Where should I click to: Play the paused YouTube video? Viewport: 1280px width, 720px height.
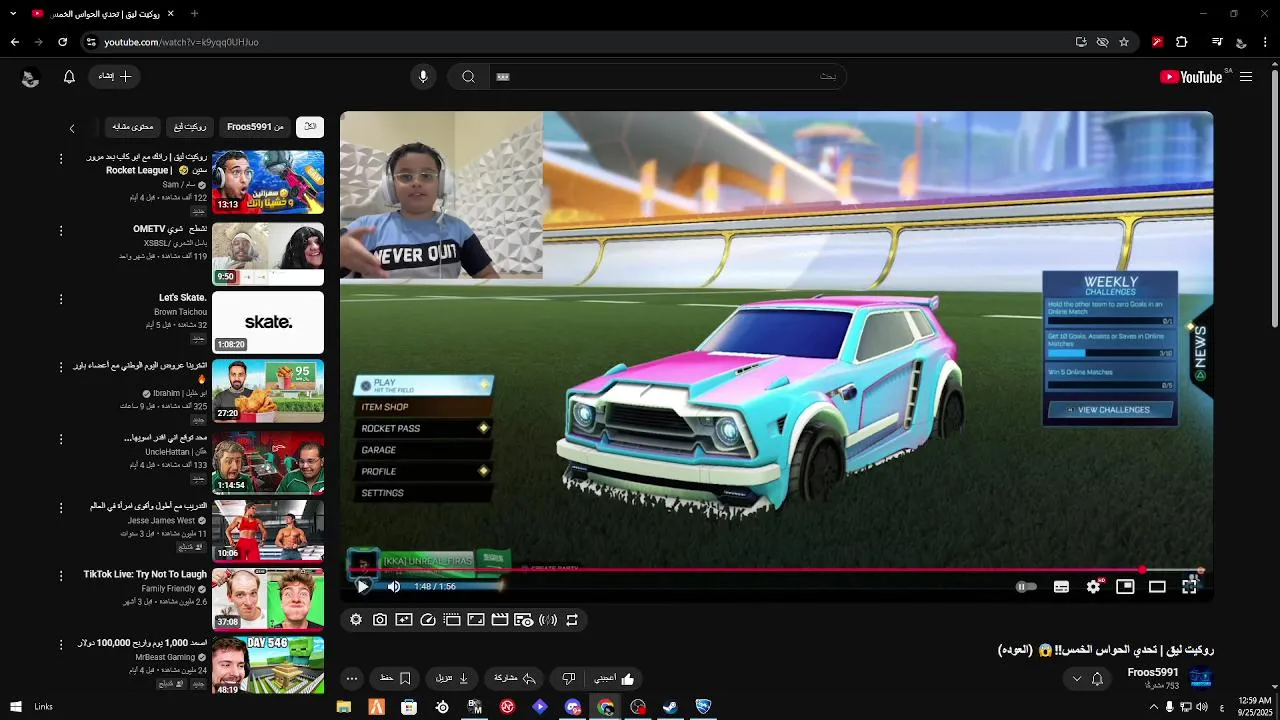(363, 587)
